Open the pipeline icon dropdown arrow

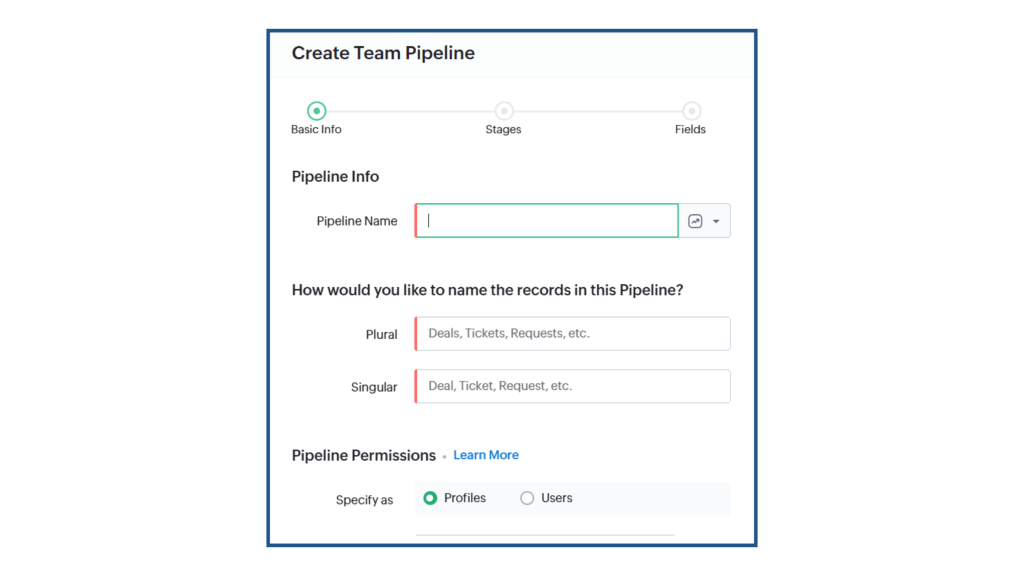tap(716, 221)
